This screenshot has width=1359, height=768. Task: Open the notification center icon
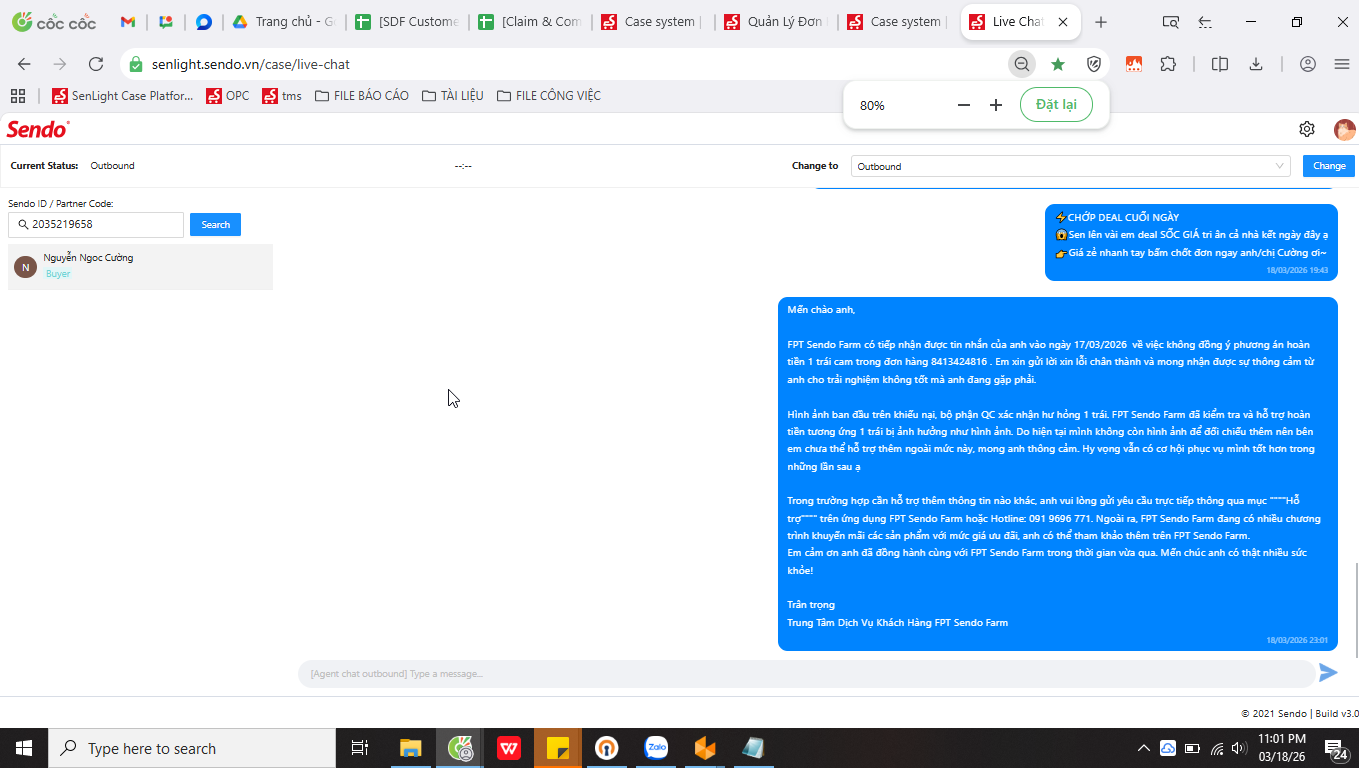[x=1336, y=748]
